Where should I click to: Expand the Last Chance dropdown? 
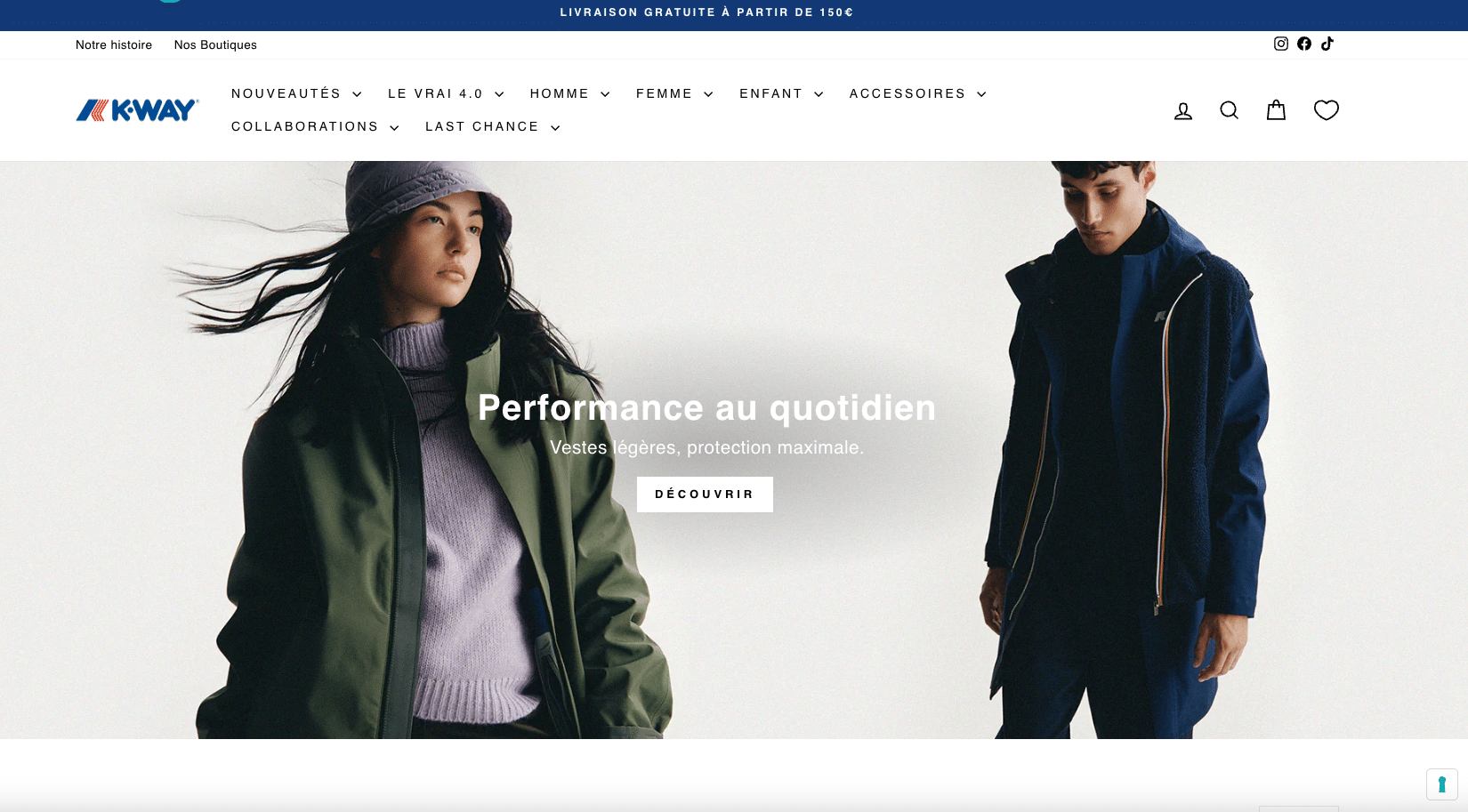(492, 127)
